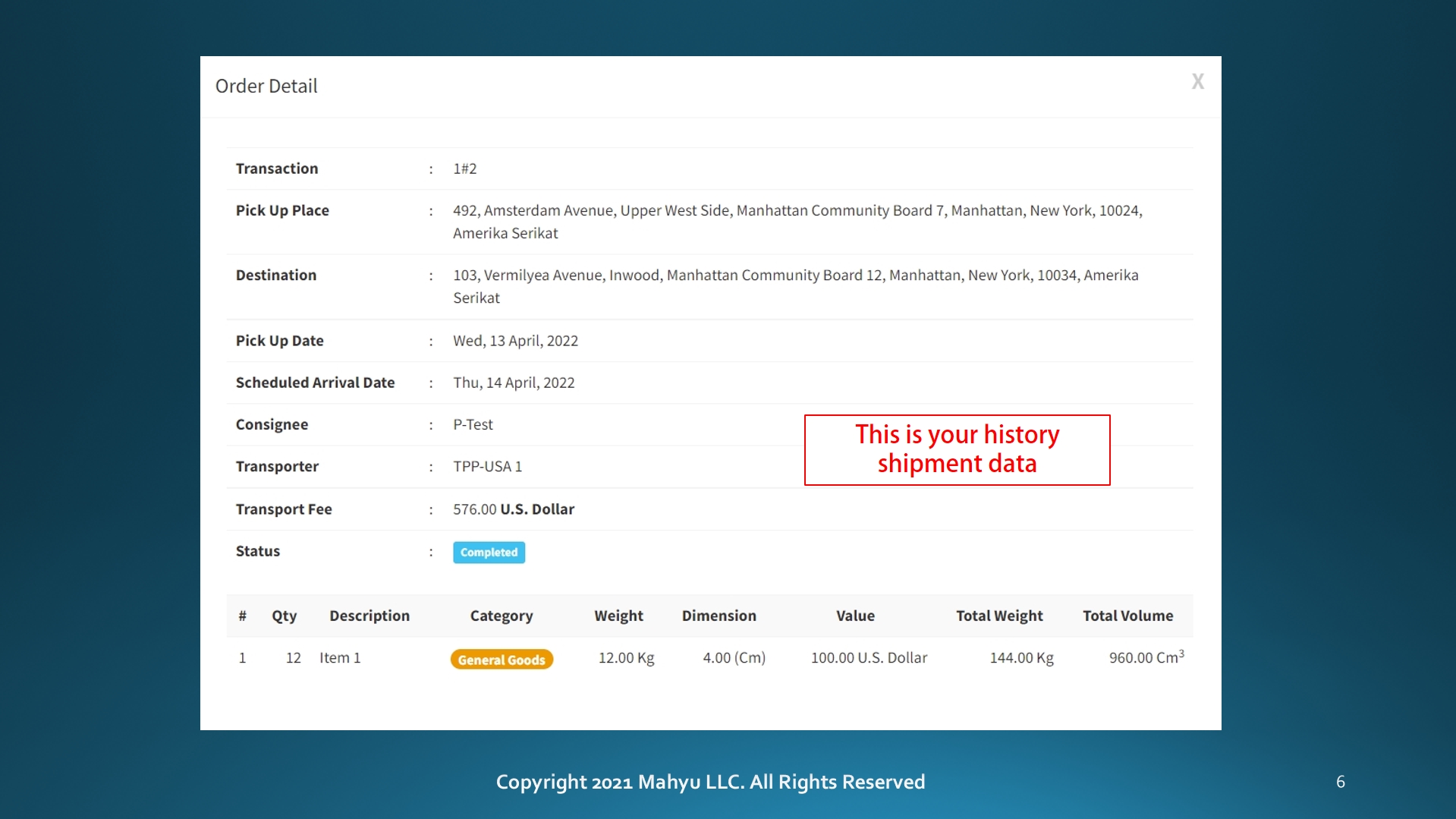
Task: Click the Destination address text
Action: (795, 286)
